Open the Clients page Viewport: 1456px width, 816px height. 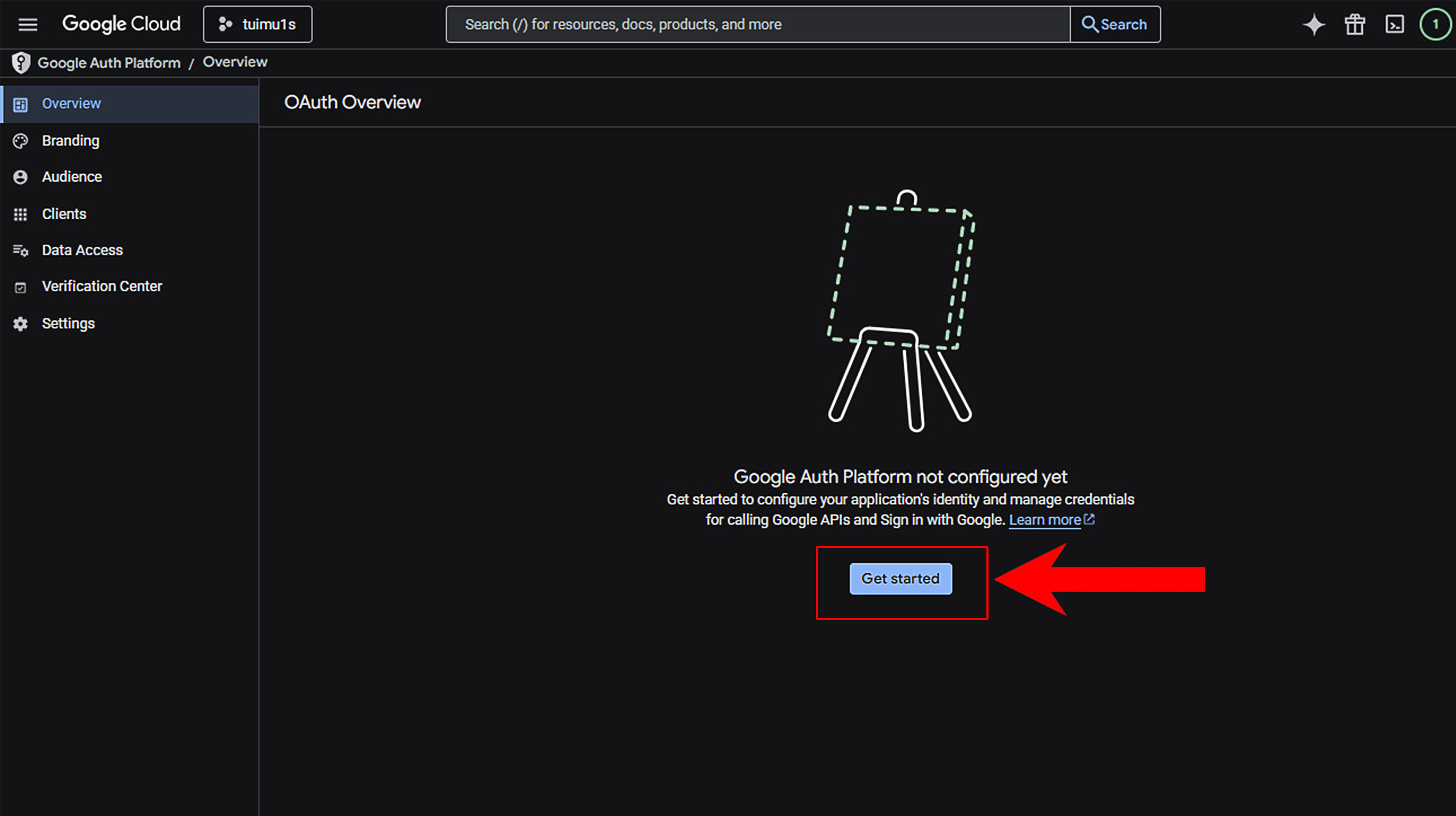[x=64, y=214]
